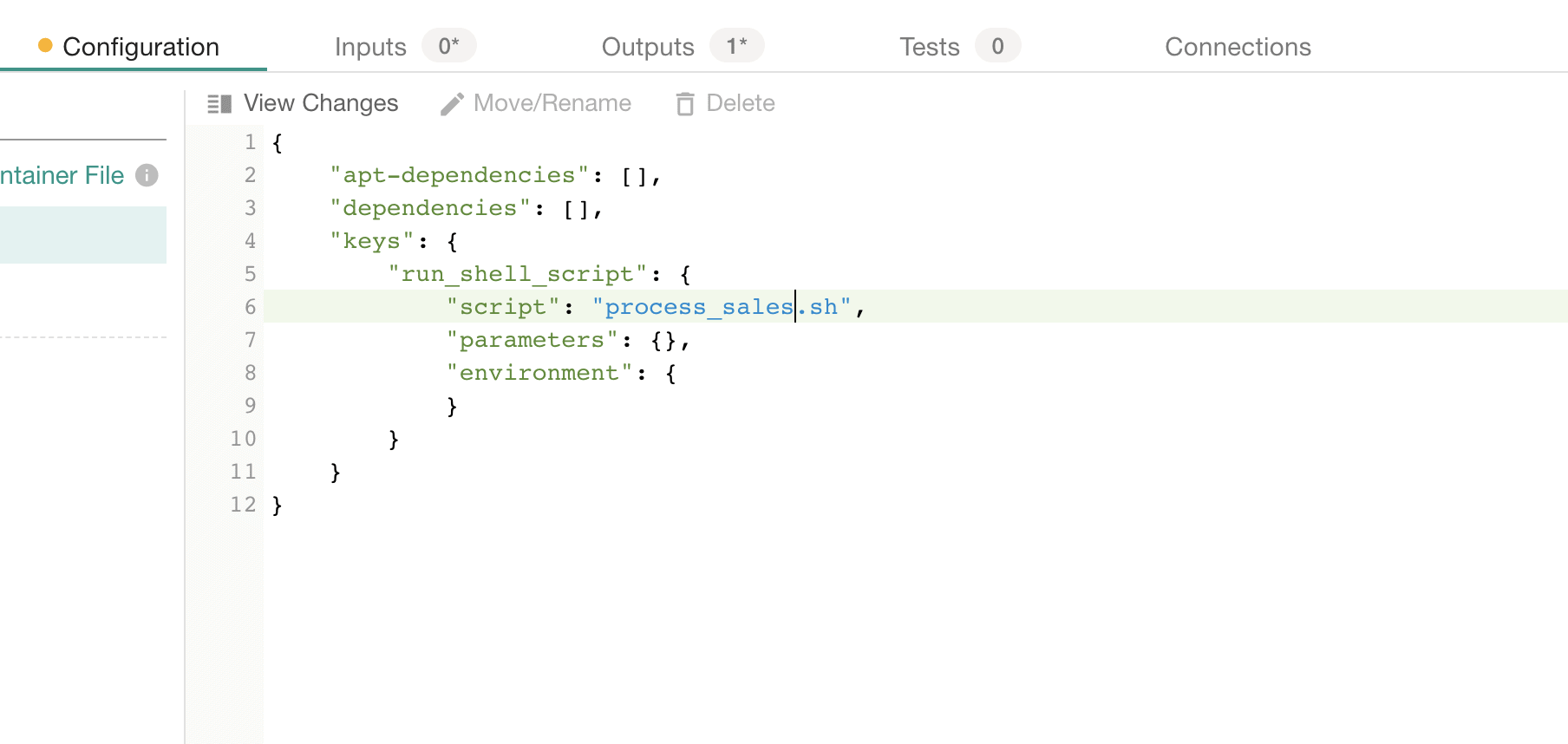Select the Configuration tab

pos(140,47)
